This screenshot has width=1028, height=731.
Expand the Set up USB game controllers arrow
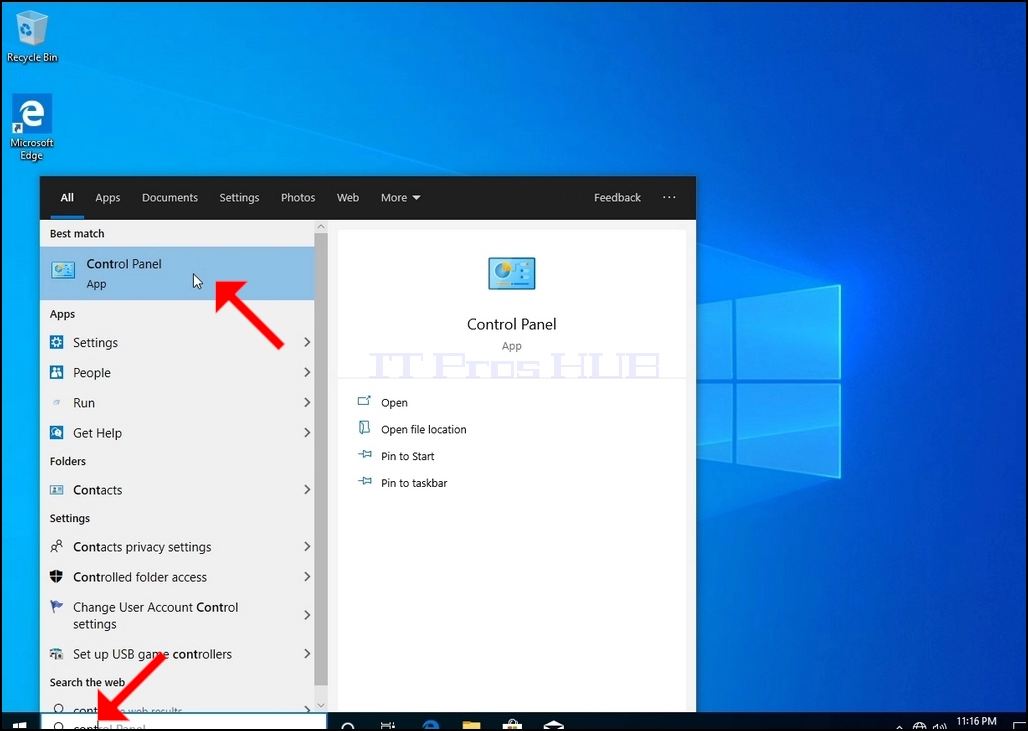pos(307,654)
